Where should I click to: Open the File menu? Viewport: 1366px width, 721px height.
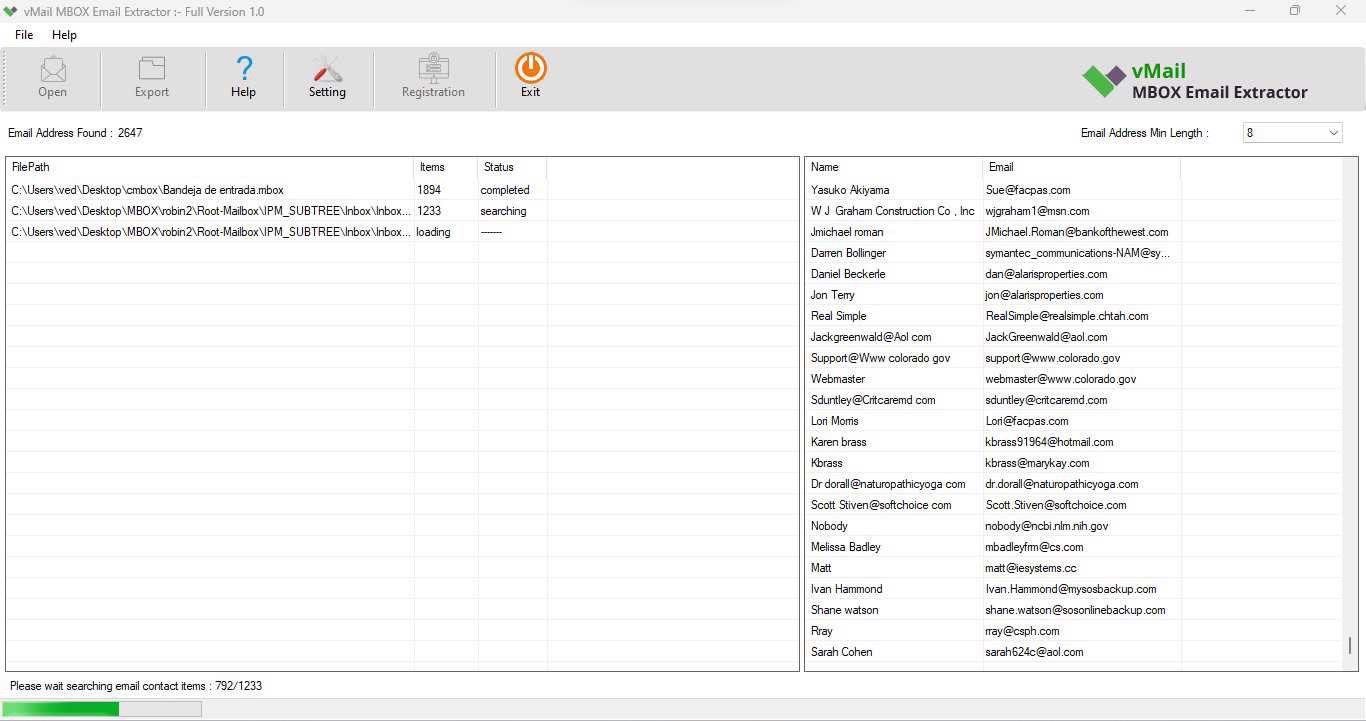(x=24, y=35)
